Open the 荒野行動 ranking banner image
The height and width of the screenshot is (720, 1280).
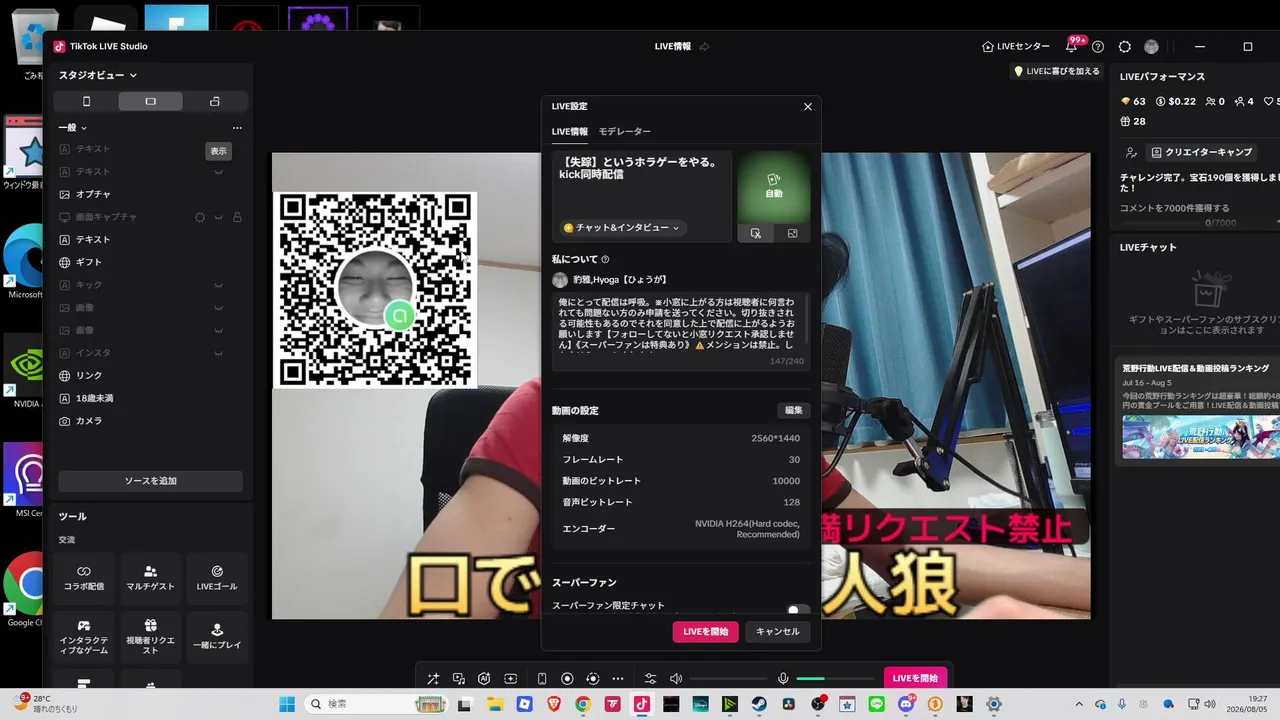coord(1200,437)
